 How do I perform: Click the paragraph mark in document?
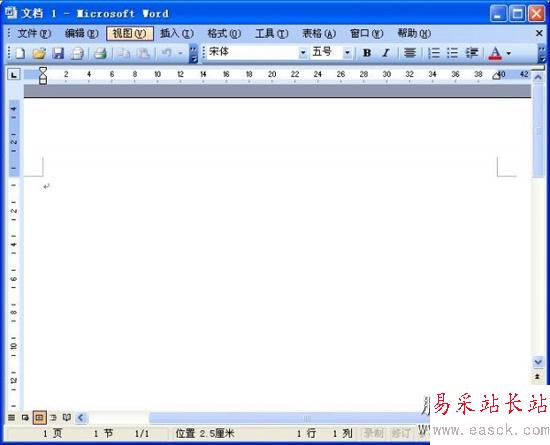tap(46, 187)
